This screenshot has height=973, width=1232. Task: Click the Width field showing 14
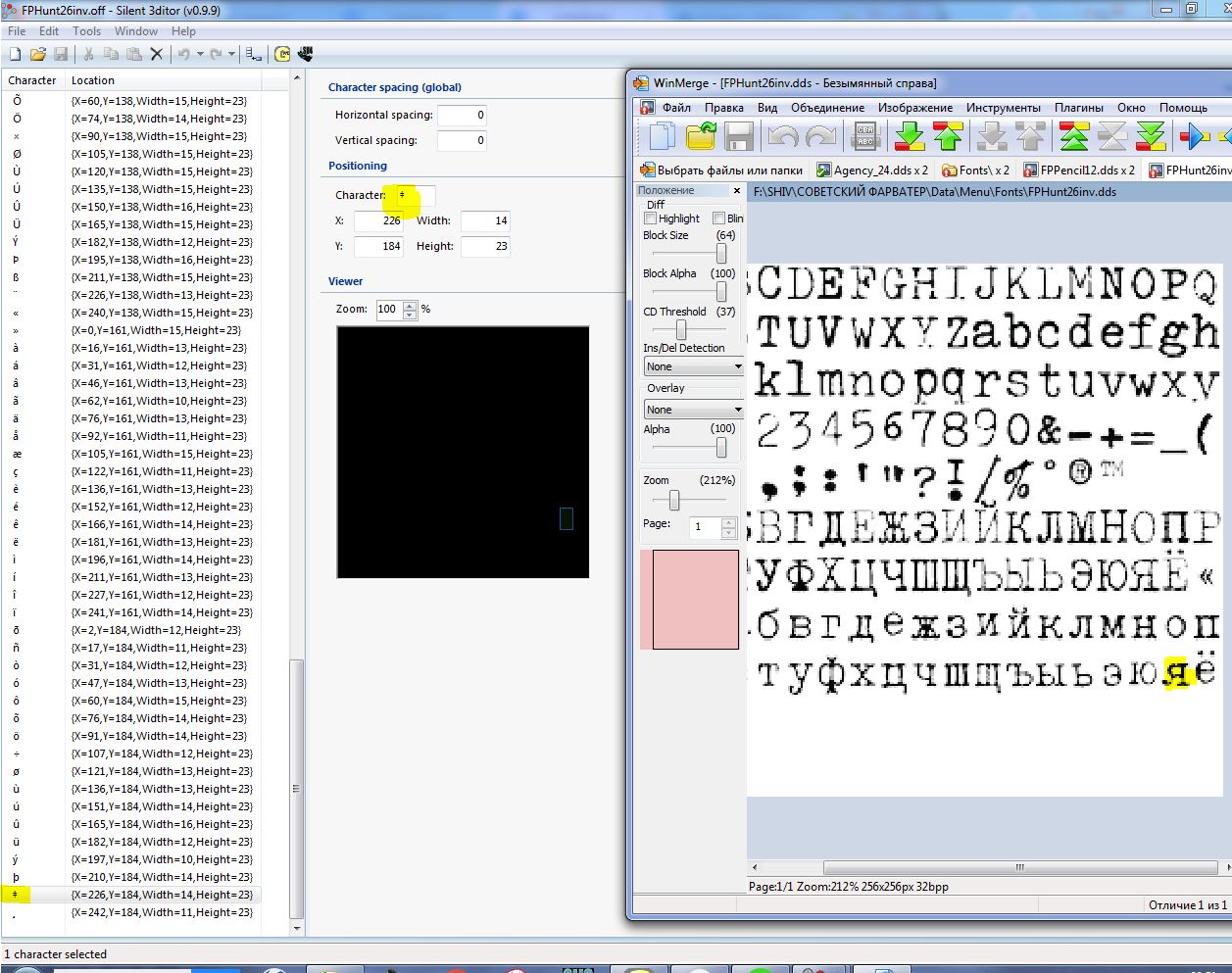[x=485, y=220]
